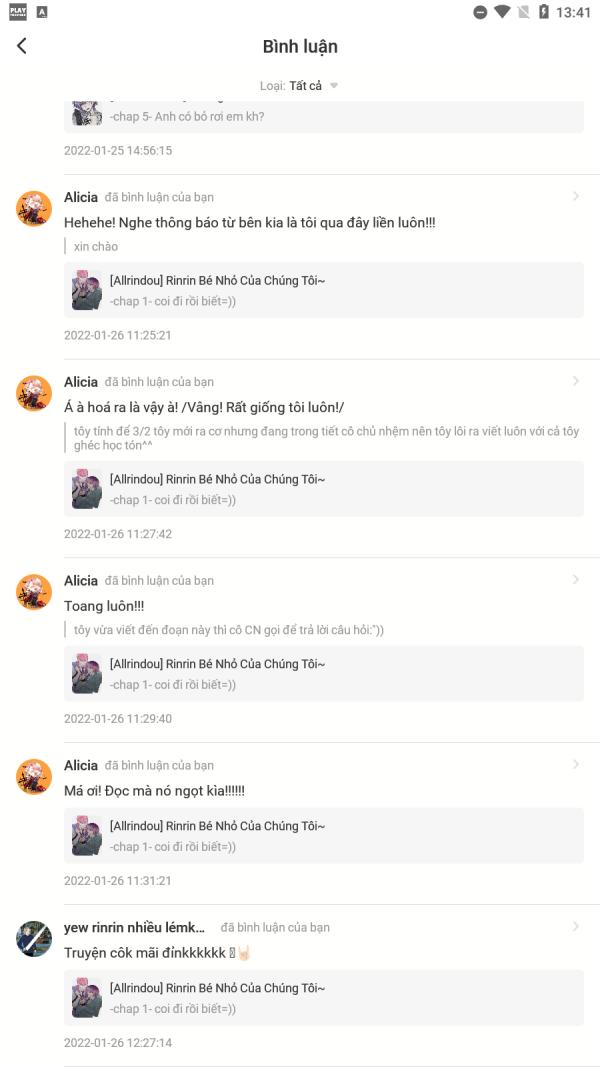600x1067 pixels.
Task: Tap the username yew rinrin nhiều lémk...
Action: tap(134, 927)
